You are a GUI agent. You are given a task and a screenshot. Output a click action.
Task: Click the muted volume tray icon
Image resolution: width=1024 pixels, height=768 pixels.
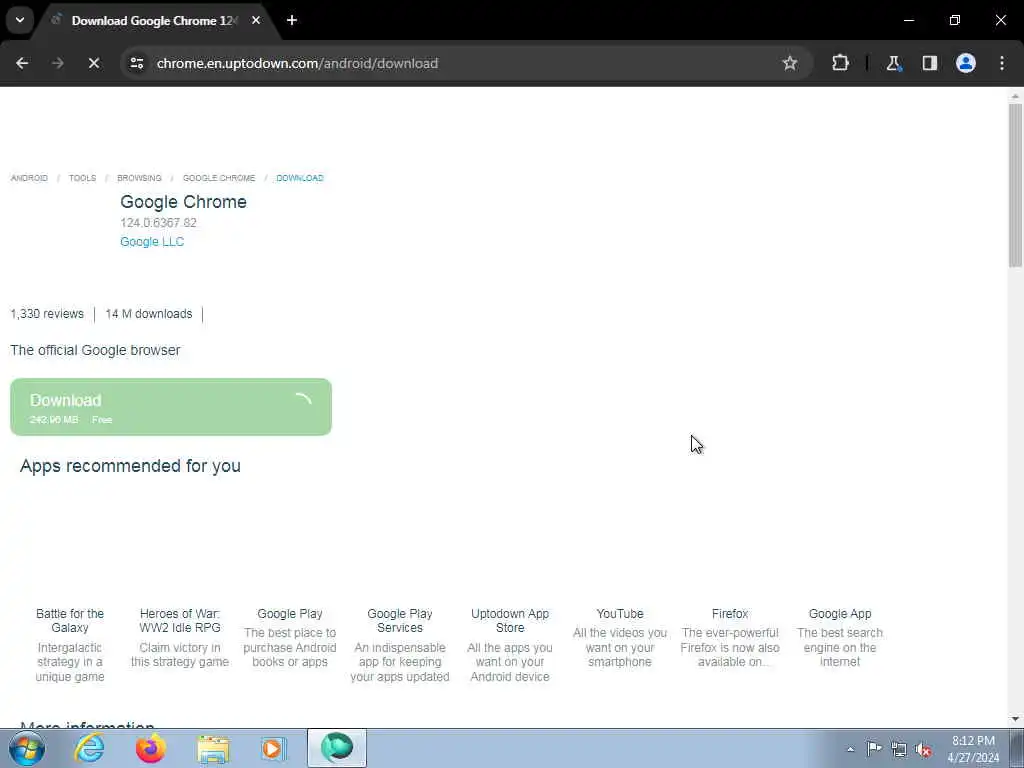(923, 749)
